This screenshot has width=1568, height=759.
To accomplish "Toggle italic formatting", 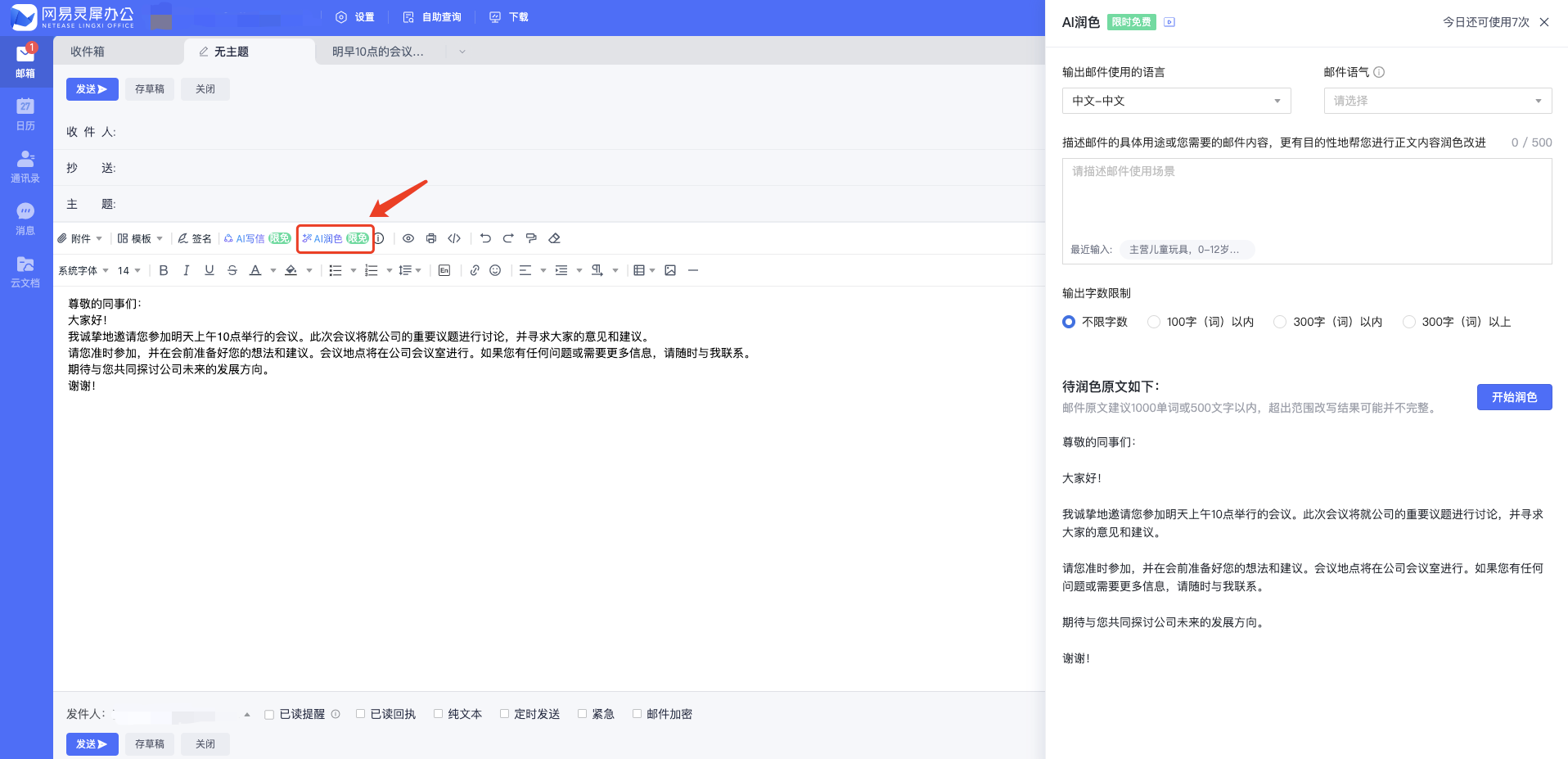I will tap(187, 270).
